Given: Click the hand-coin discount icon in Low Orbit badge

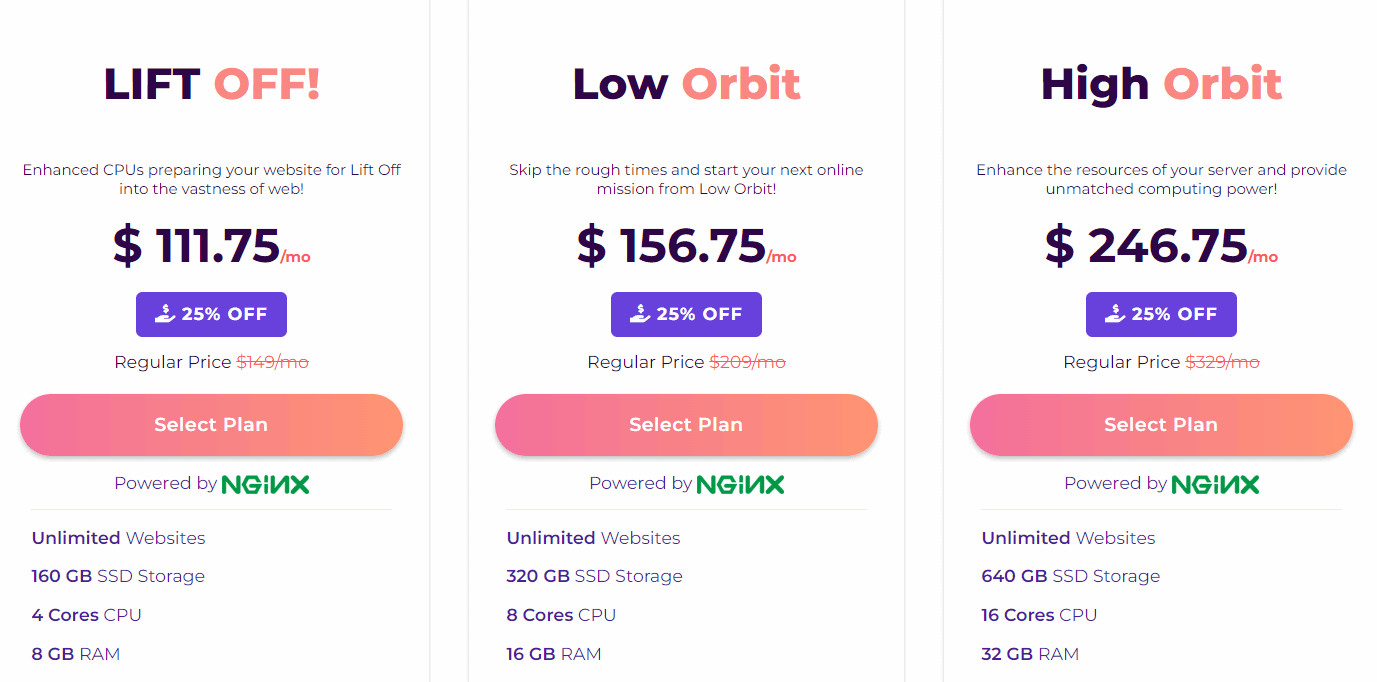Looking at the screenshot, I should [641, 314].
